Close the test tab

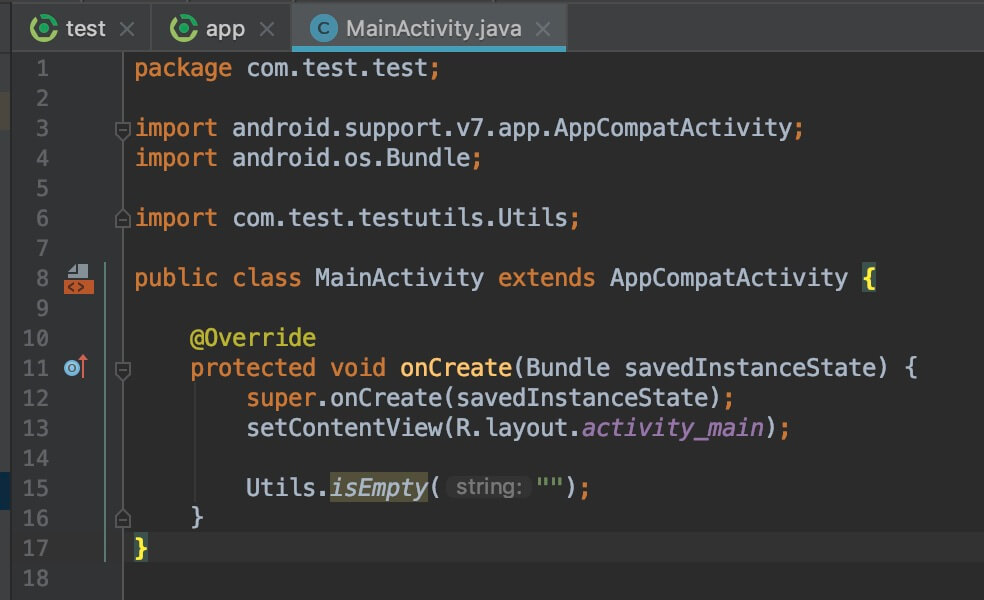127,29
